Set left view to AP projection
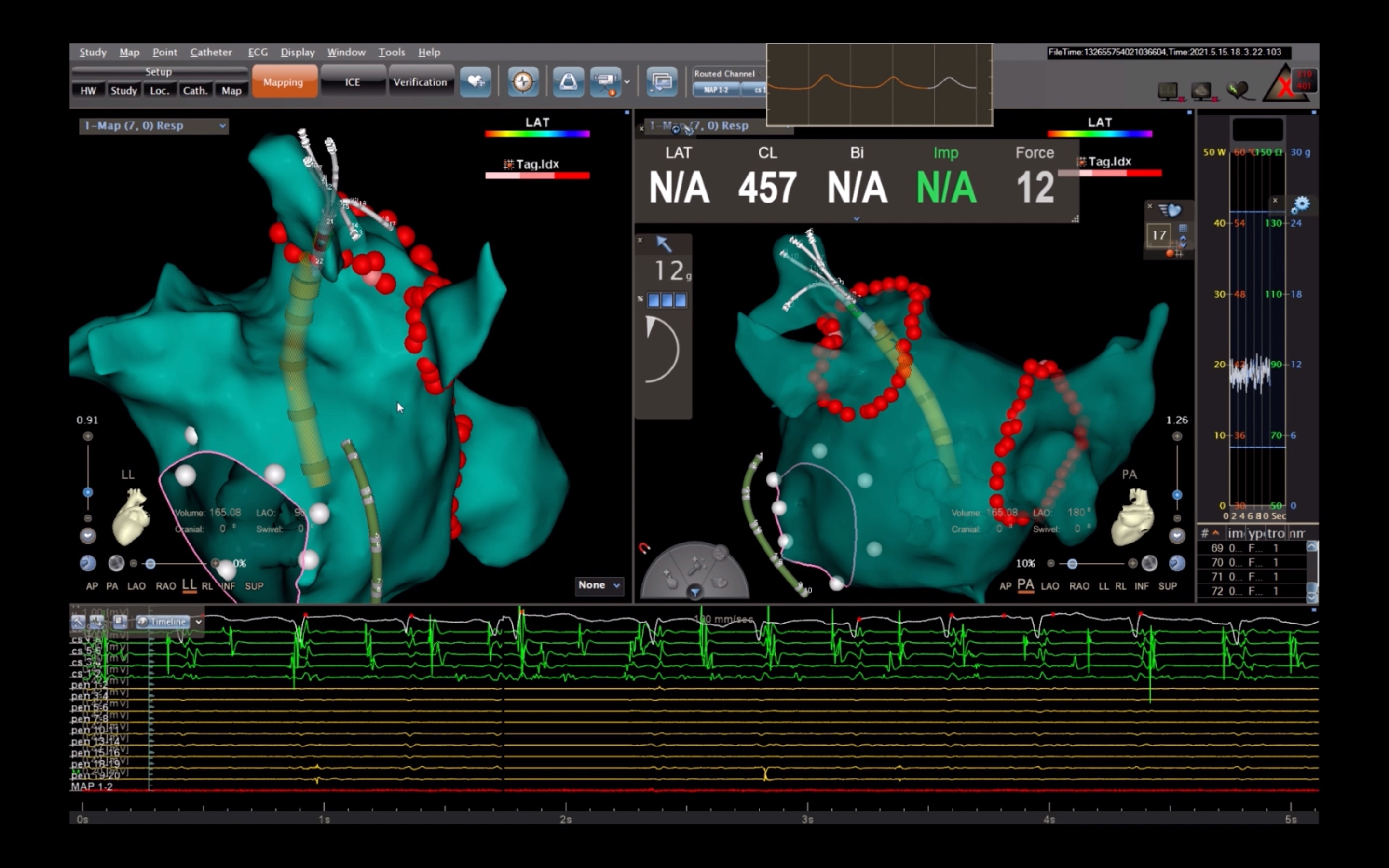Image resolution: width=1389 pixels, height=868 pixels. [x=92, y=586]
